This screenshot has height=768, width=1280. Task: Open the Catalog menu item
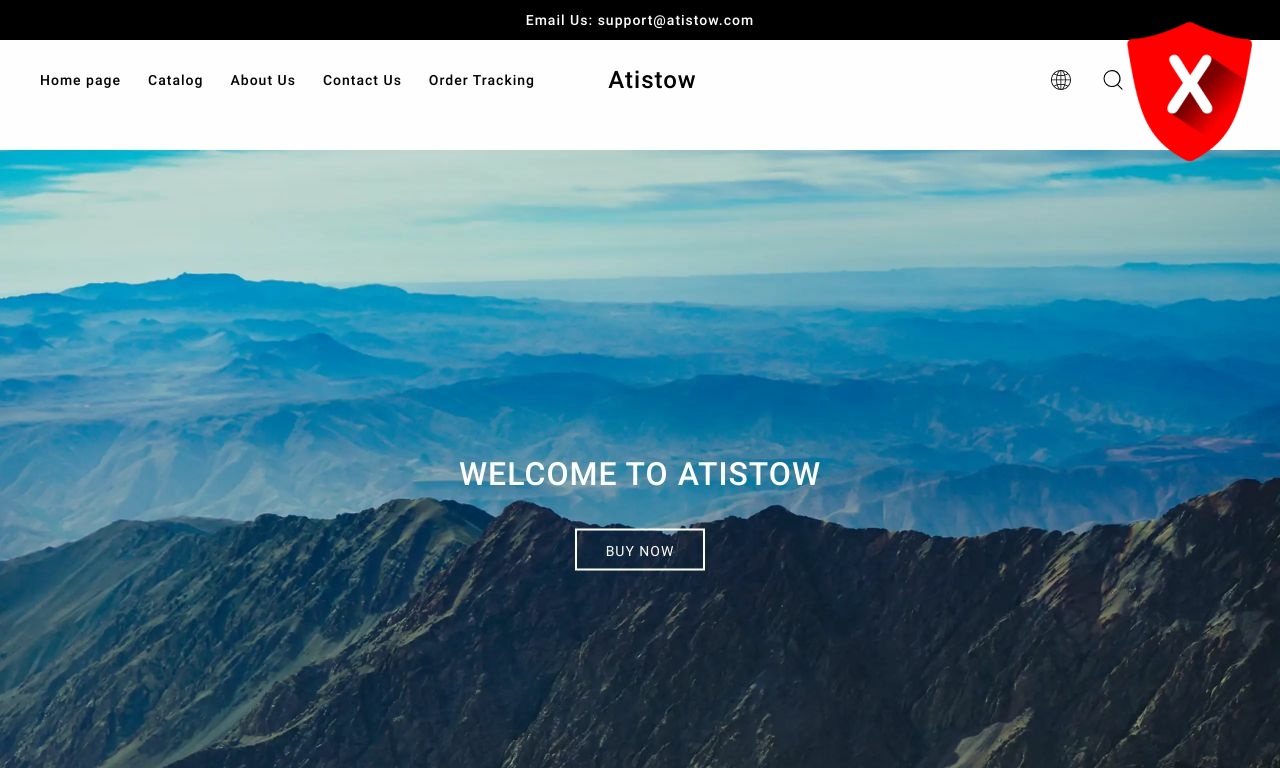175,80
